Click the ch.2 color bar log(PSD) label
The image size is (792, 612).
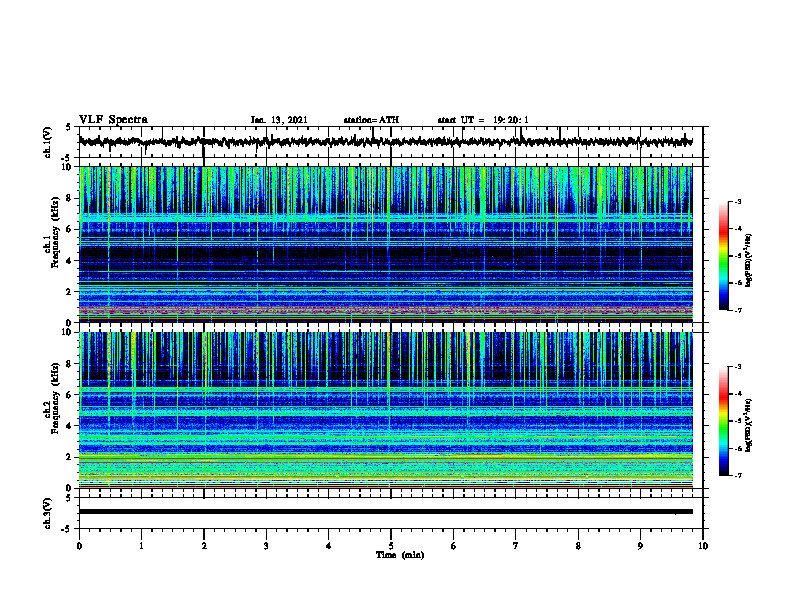click(749, 426)
